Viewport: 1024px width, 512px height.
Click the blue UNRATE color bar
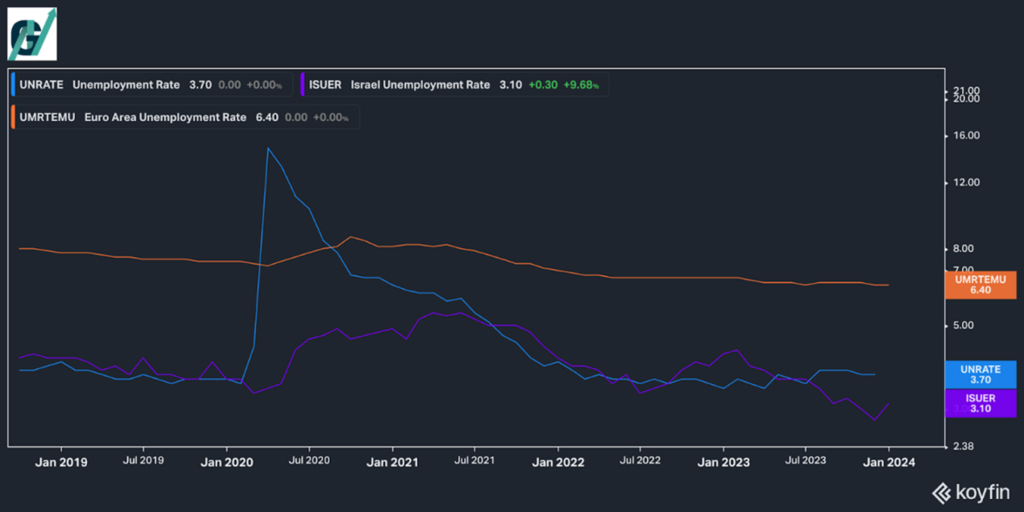coord(14,85)
